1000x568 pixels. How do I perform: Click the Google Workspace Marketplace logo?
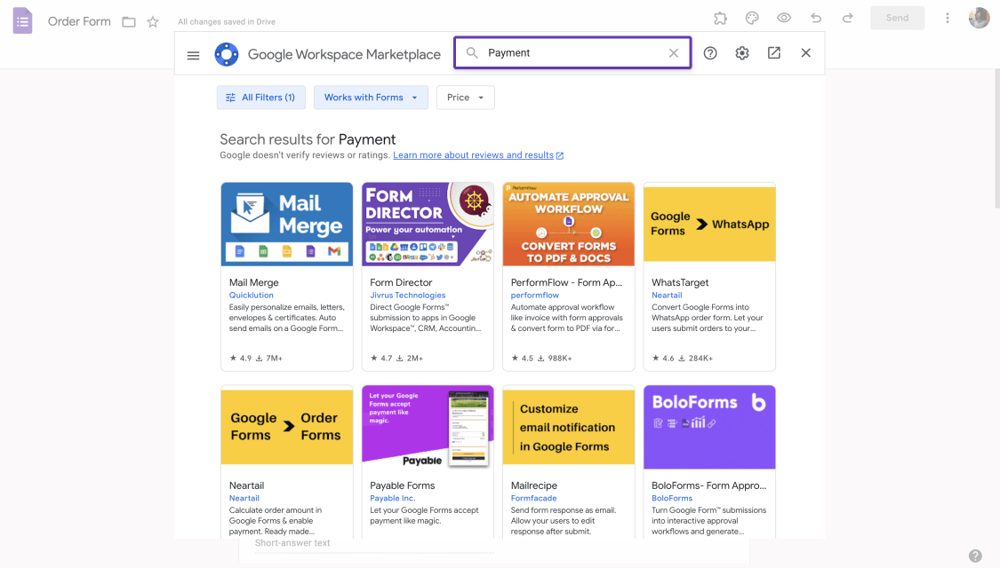point(226,54)
